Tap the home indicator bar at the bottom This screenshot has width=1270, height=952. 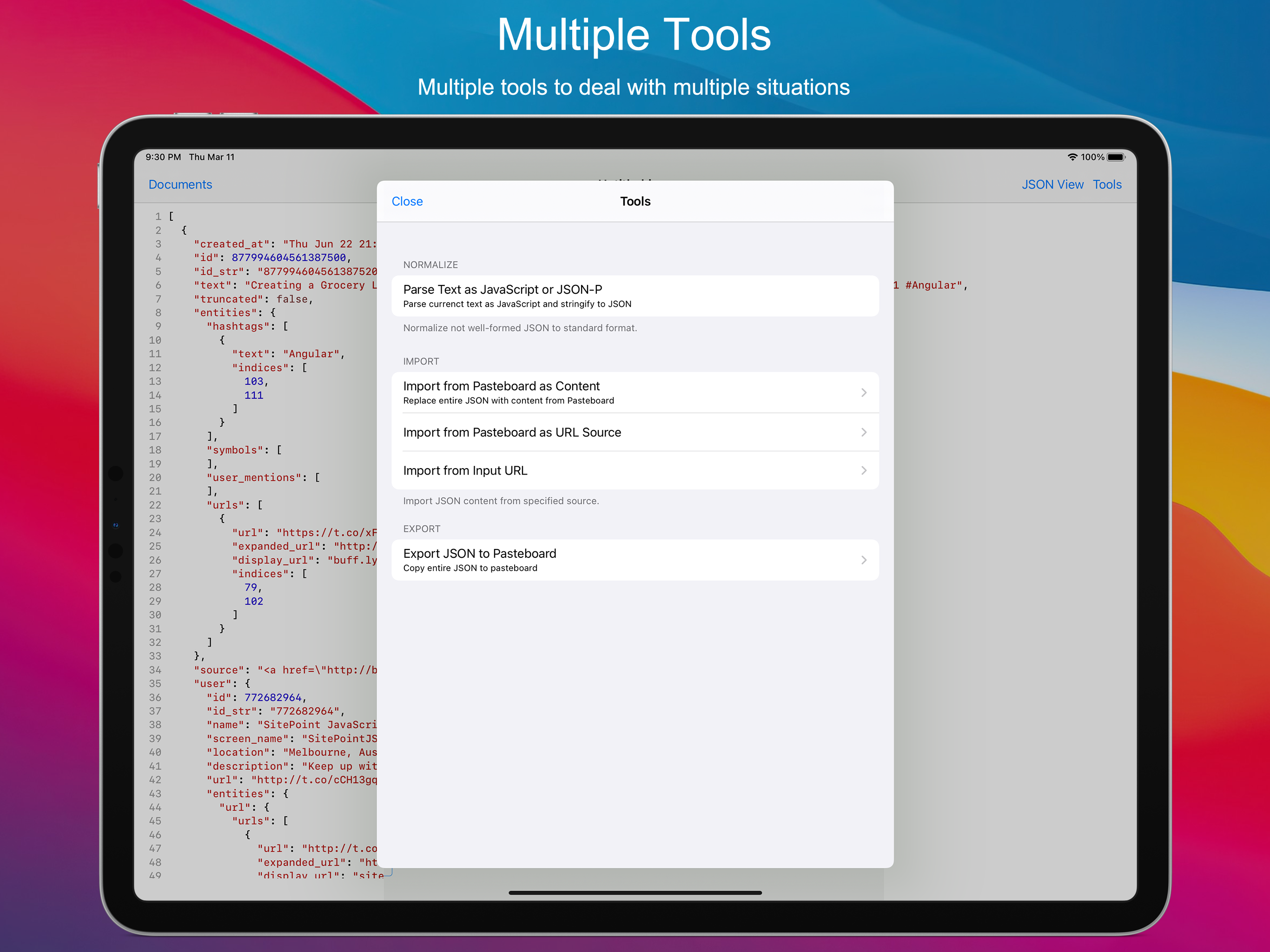635,892
